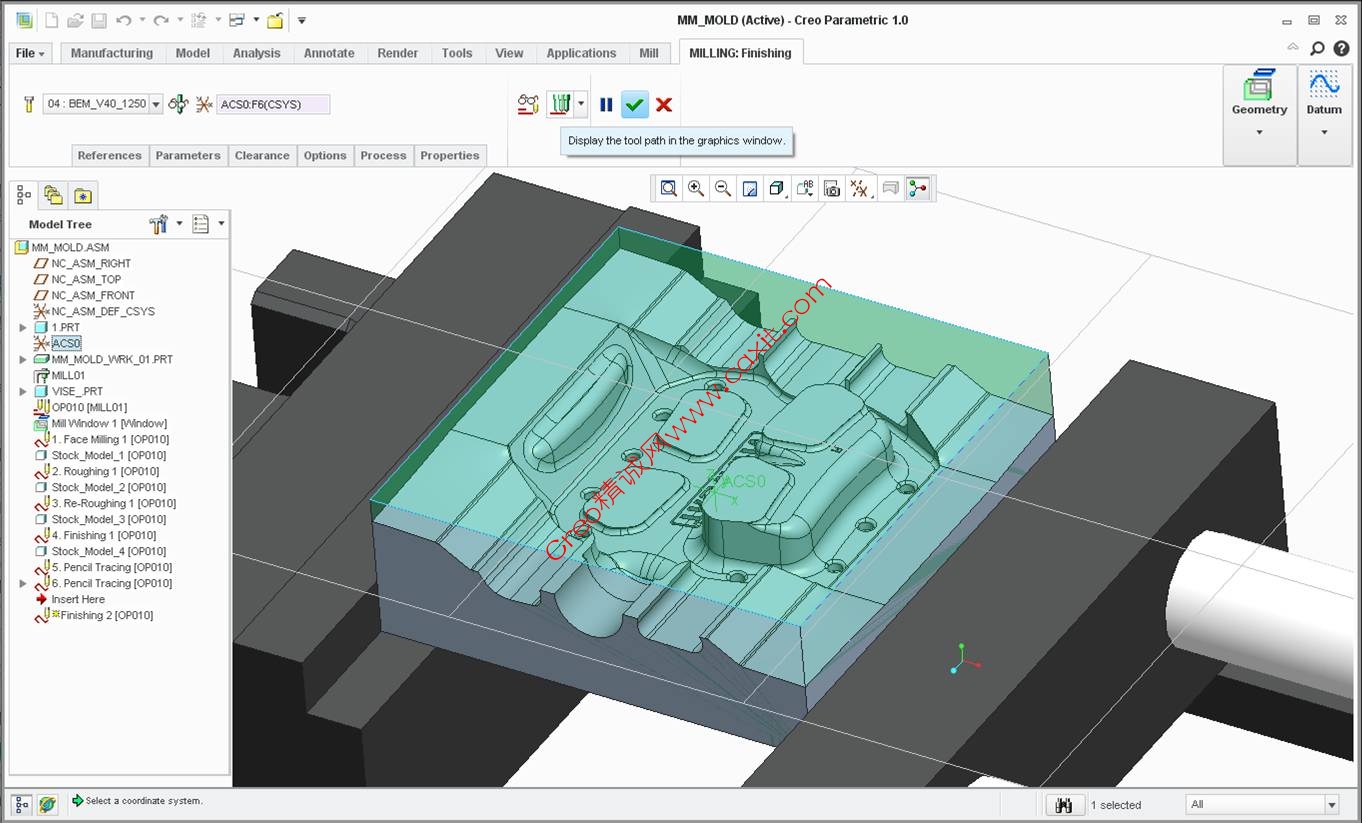
Task: Open the dropdown arrow beside tool path display
Action: coord(581,104)
